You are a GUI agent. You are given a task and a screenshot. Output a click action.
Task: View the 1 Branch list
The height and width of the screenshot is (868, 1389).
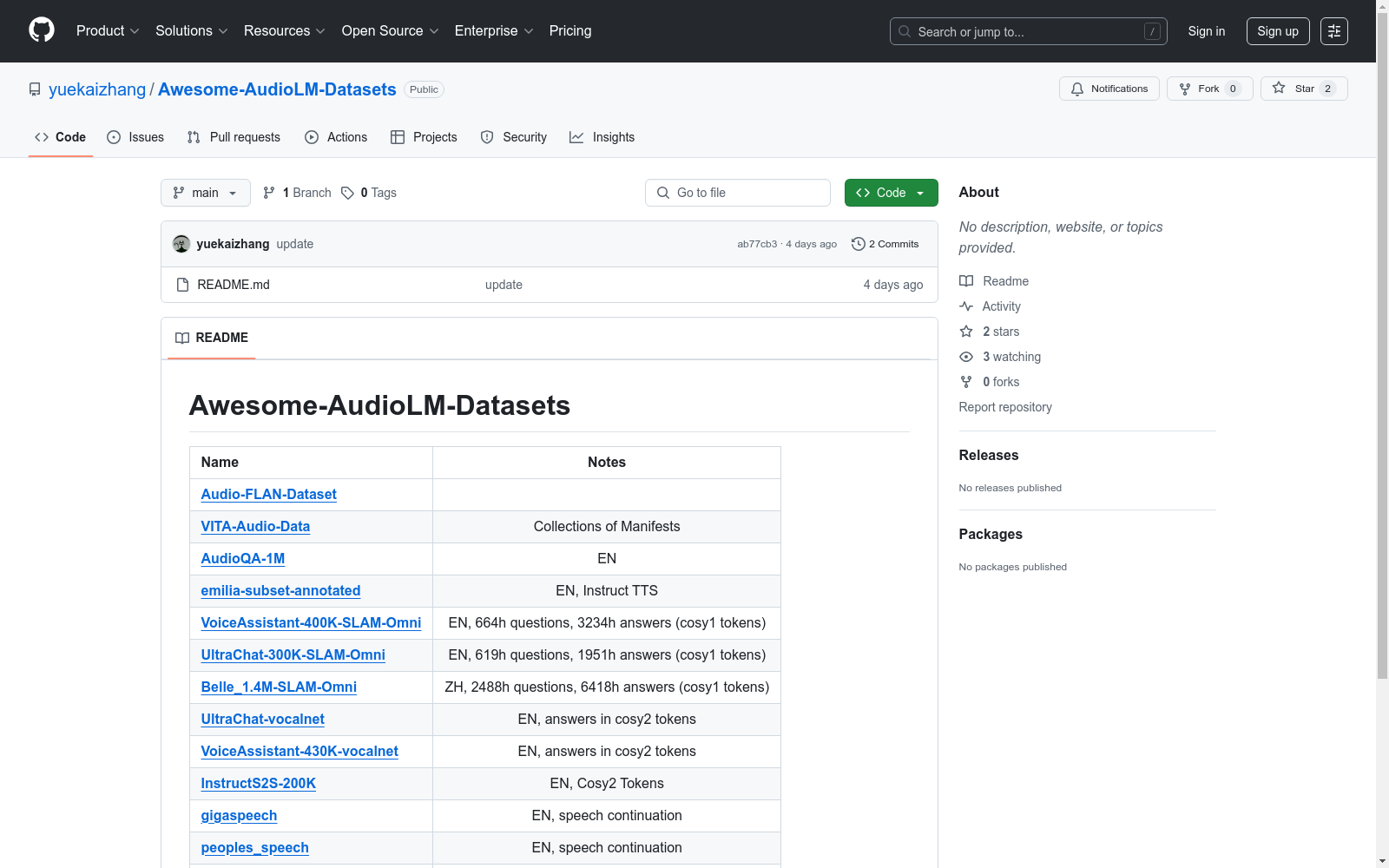pyautogui.click(x=297, y=193)
